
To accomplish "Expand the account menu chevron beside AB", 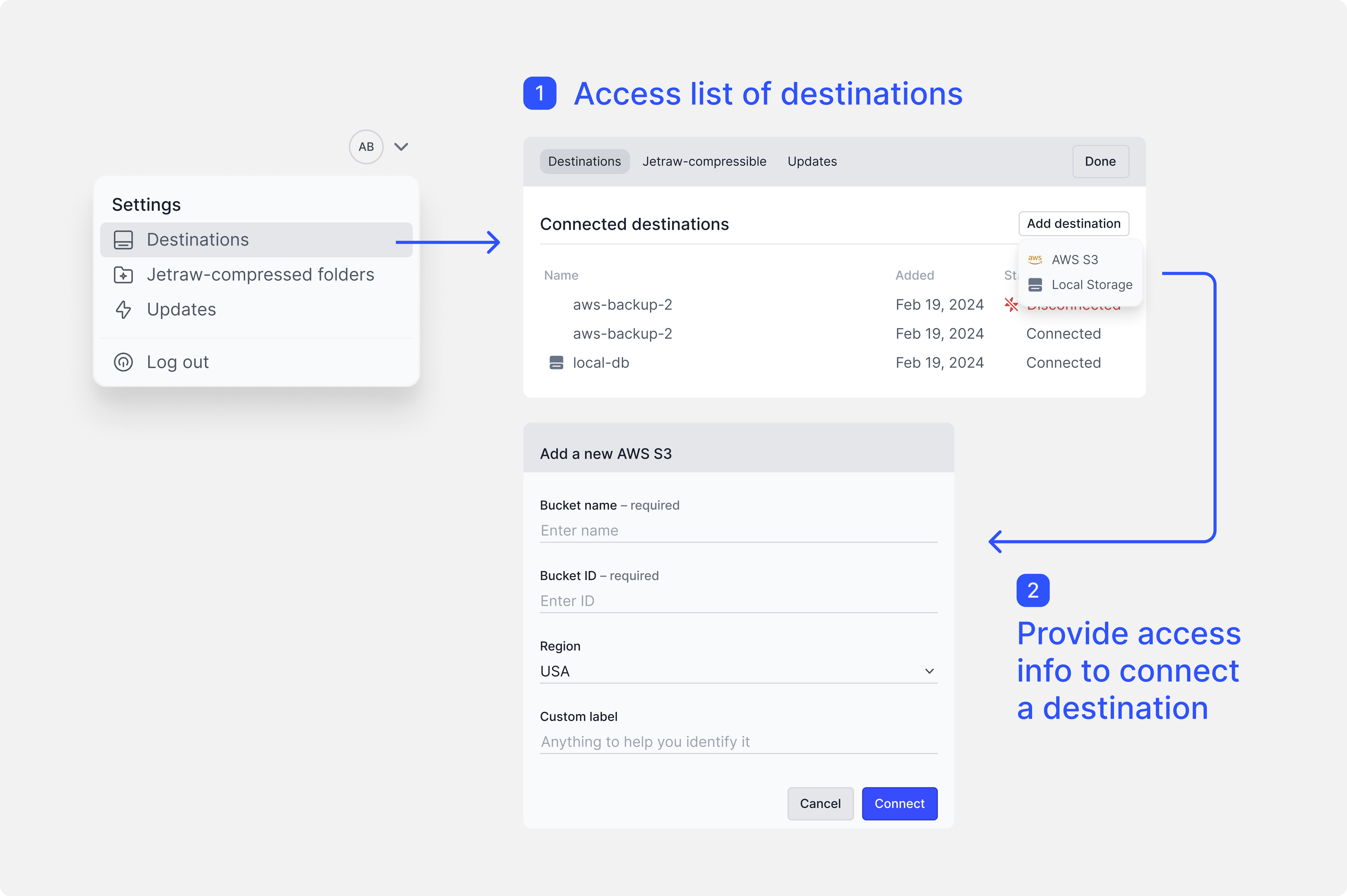I will pyautogui.click(x=401, y=147).
